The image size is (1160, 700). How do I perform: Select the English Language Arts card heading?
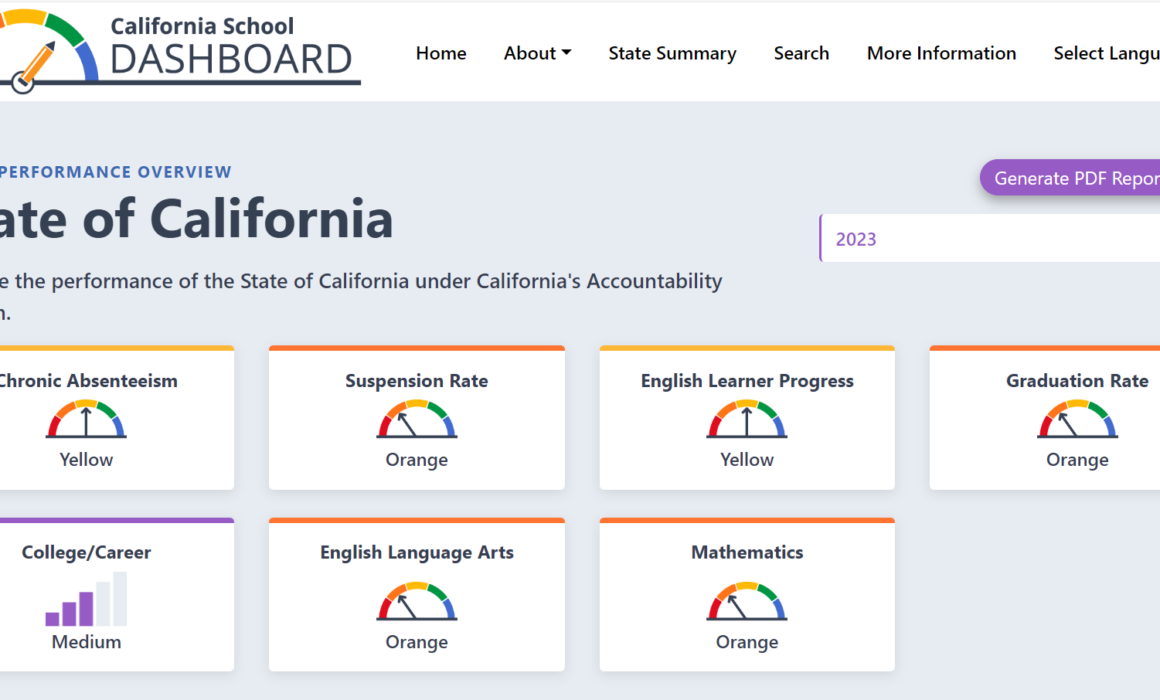click(x=417, y=552)
